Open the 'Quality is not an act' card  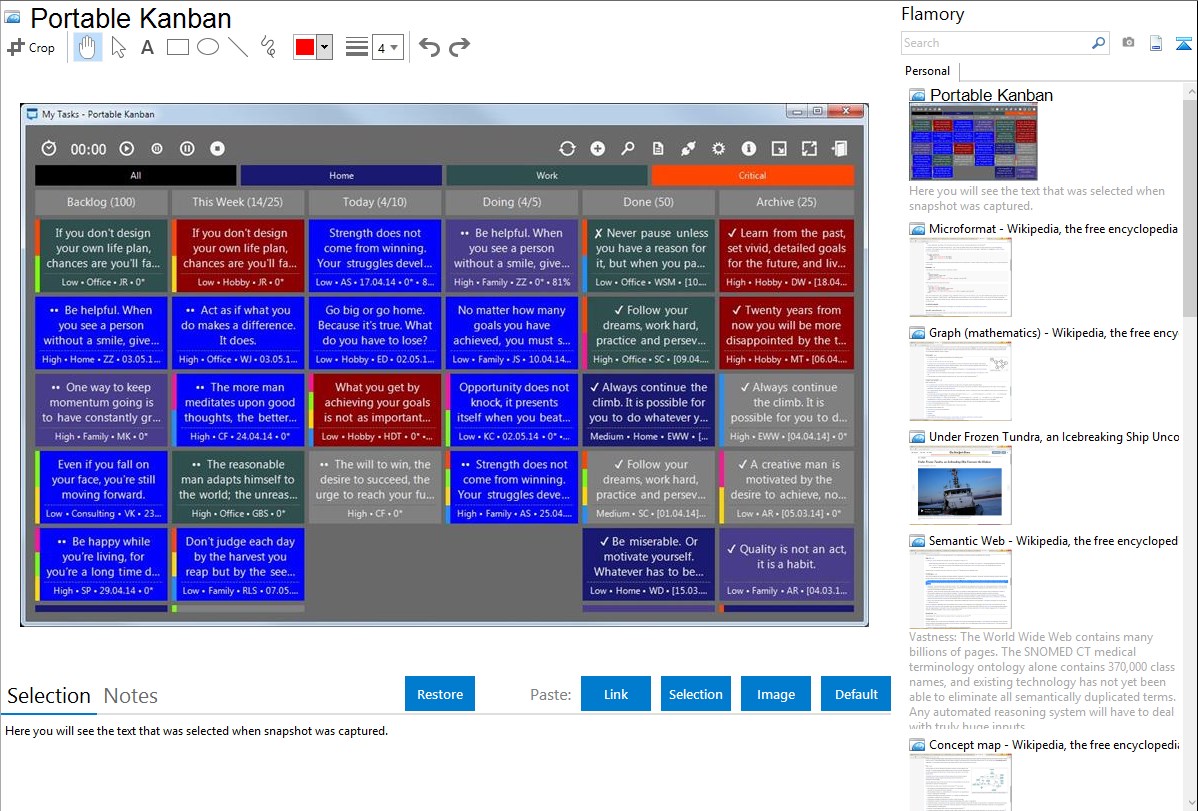click(786, 564)
